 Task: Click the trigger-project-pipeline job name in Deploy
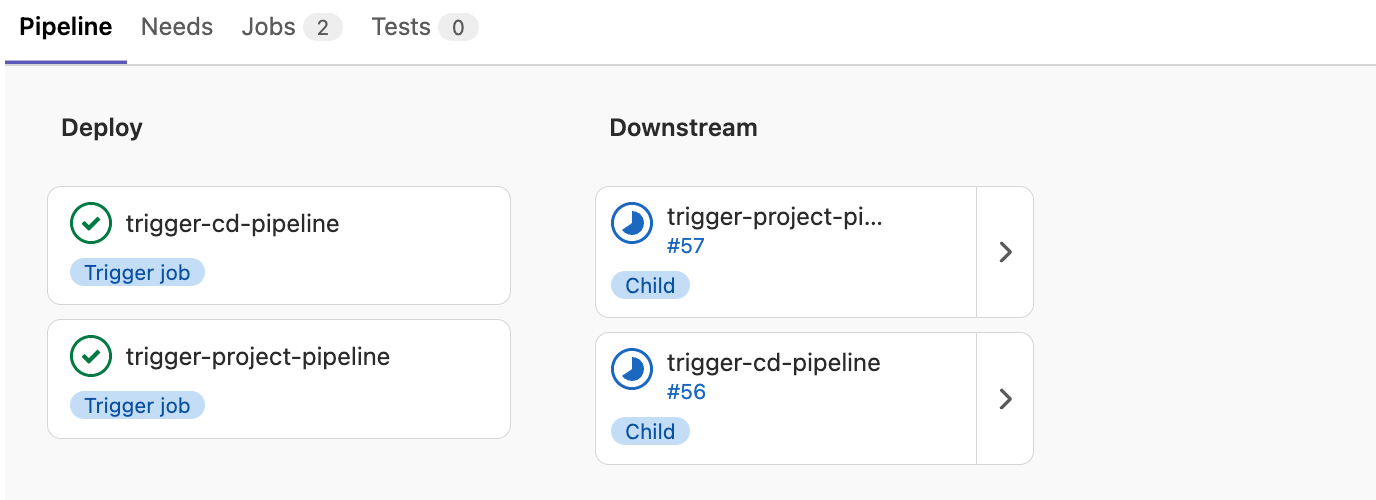pos(258,356)
